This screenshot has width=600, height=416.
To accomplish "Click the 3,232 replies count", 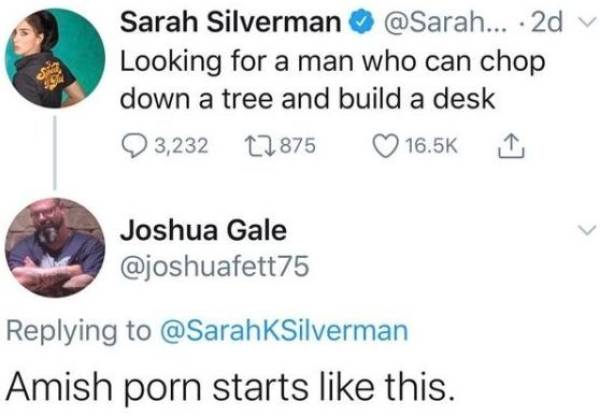I will click(183, 146).
